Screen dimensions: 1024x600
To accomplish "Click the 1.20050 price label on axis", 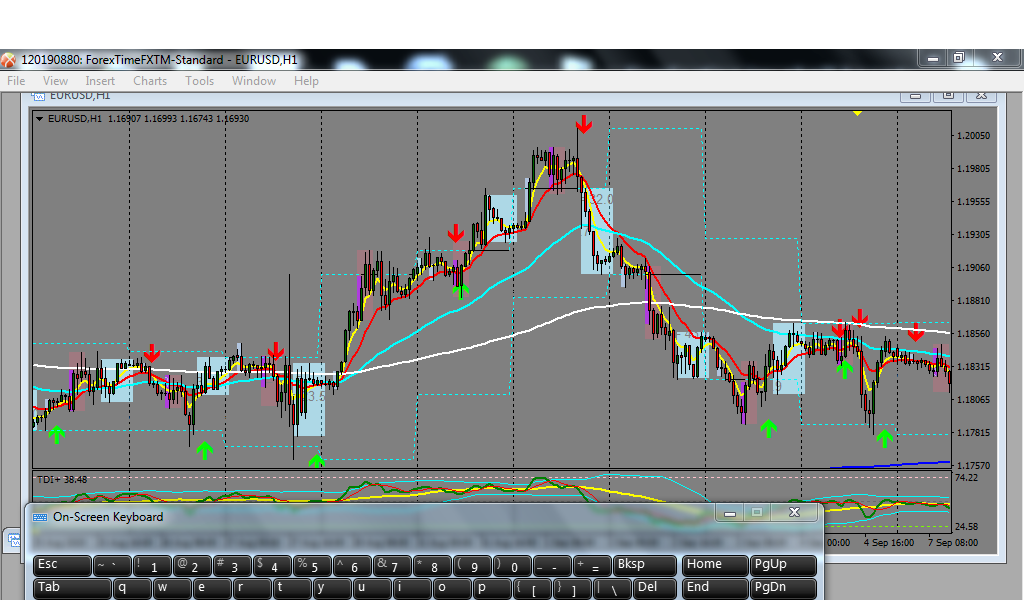I will pyautogui.click(x=974, y=136).
